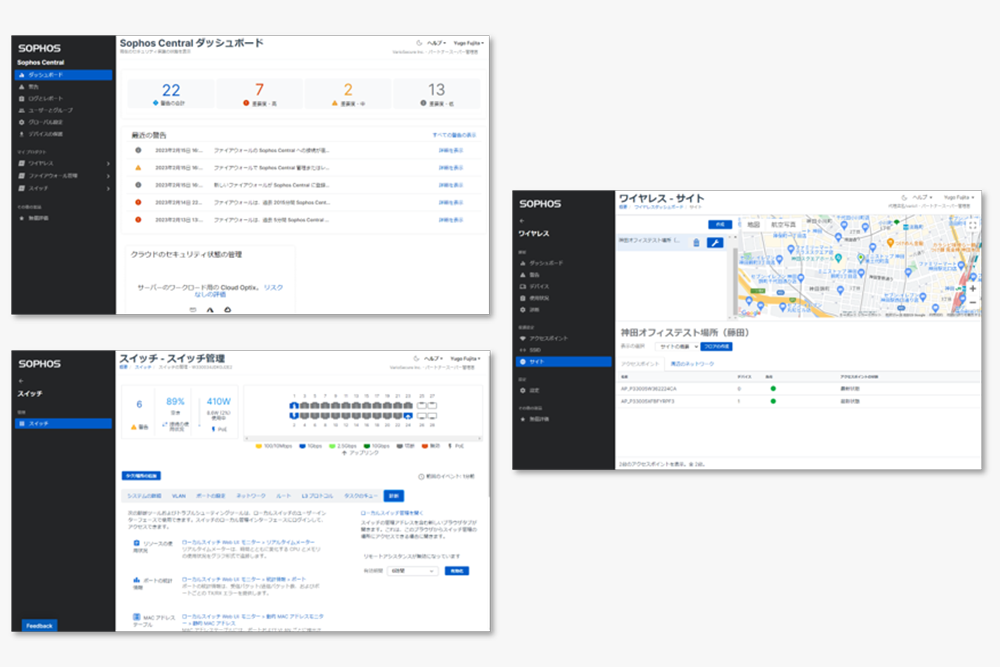This screenshot has width=1000, height=667.
Task: Click the star icon in the dashboard sidebar
Action: tap(22, 218)
